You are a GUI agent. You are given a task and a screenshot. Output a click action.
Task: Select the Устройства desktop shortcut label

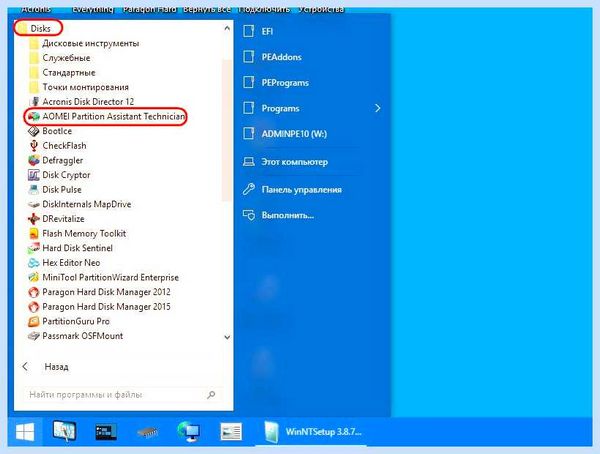tap(321, 9)
